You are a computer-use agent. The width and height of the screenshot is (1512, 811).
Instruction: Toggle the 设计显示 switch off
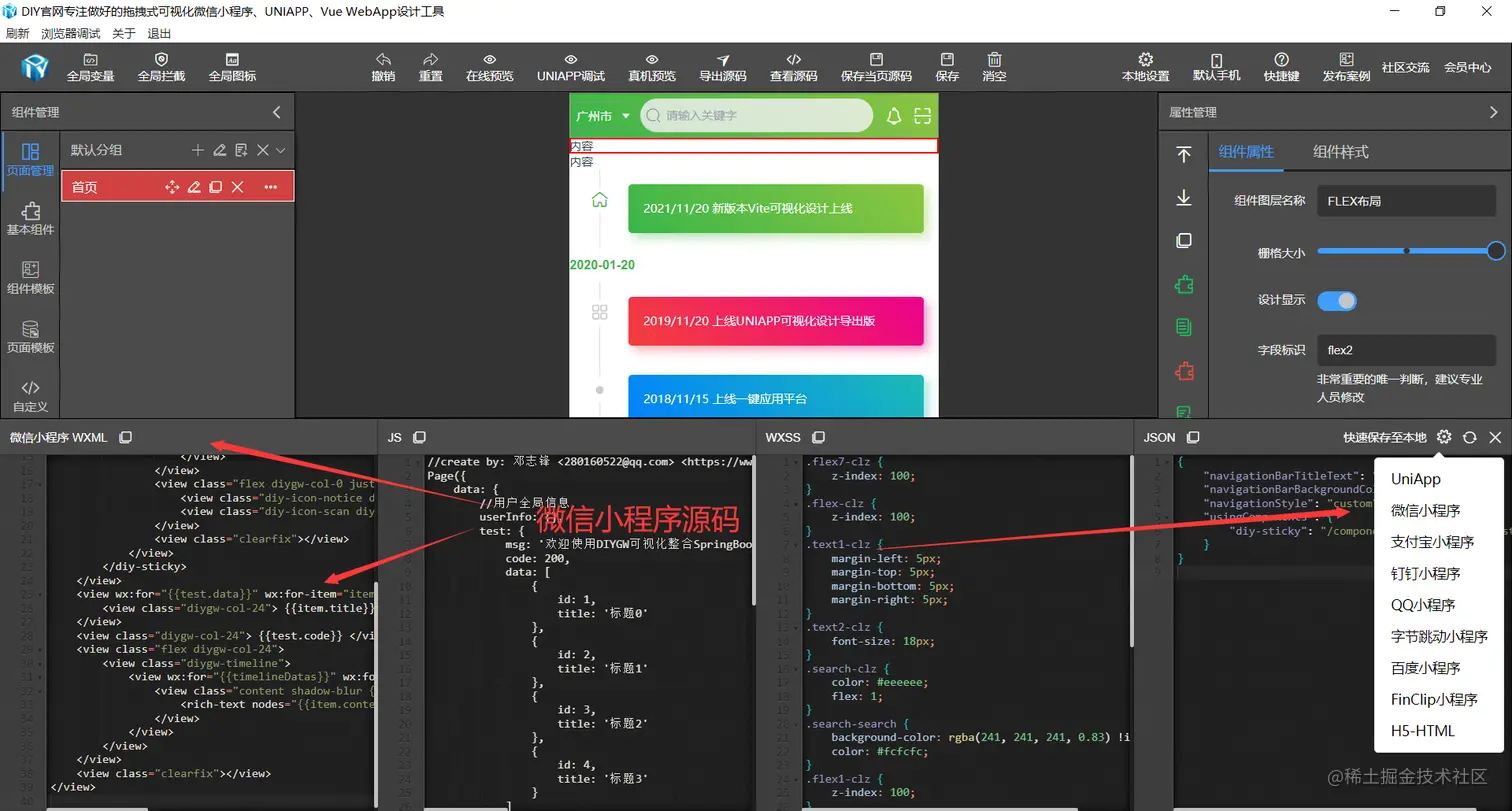tap(1336, 300)
